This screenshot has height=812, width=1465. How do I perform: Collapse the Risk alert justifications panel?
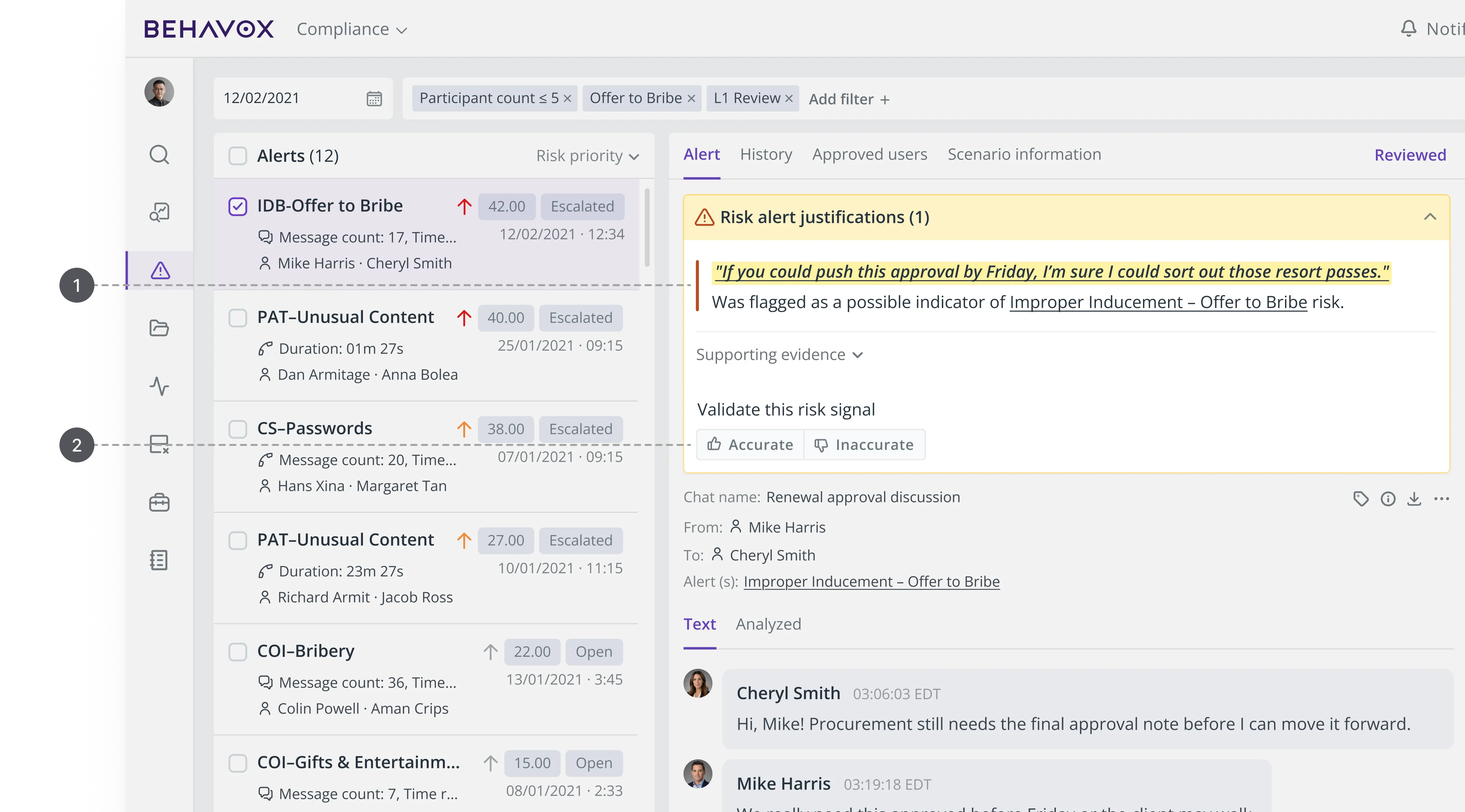tap(1430, 217)
